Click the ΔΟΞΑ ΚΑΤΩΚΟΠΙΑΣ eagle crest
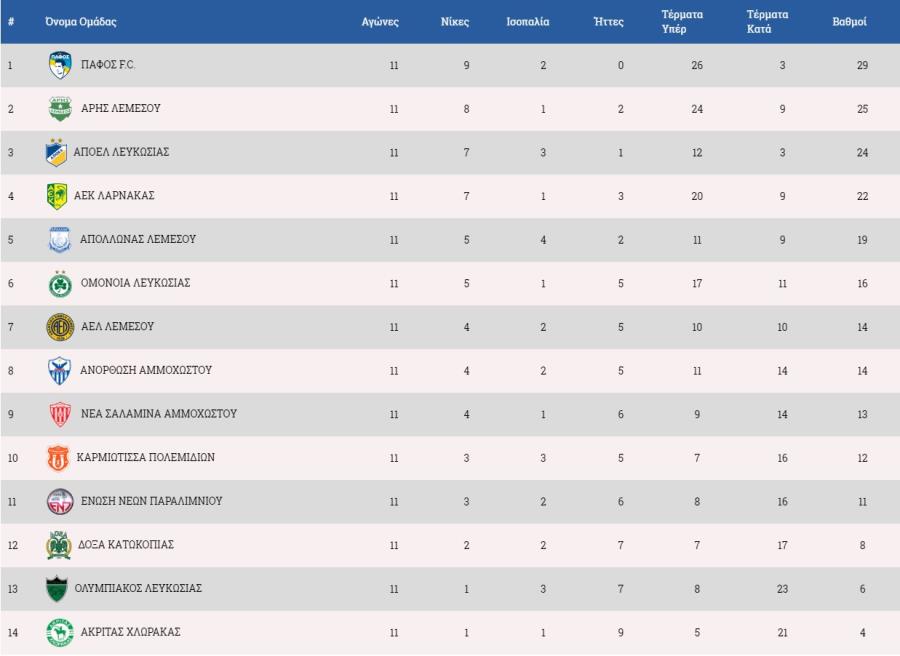 (58, 545)
